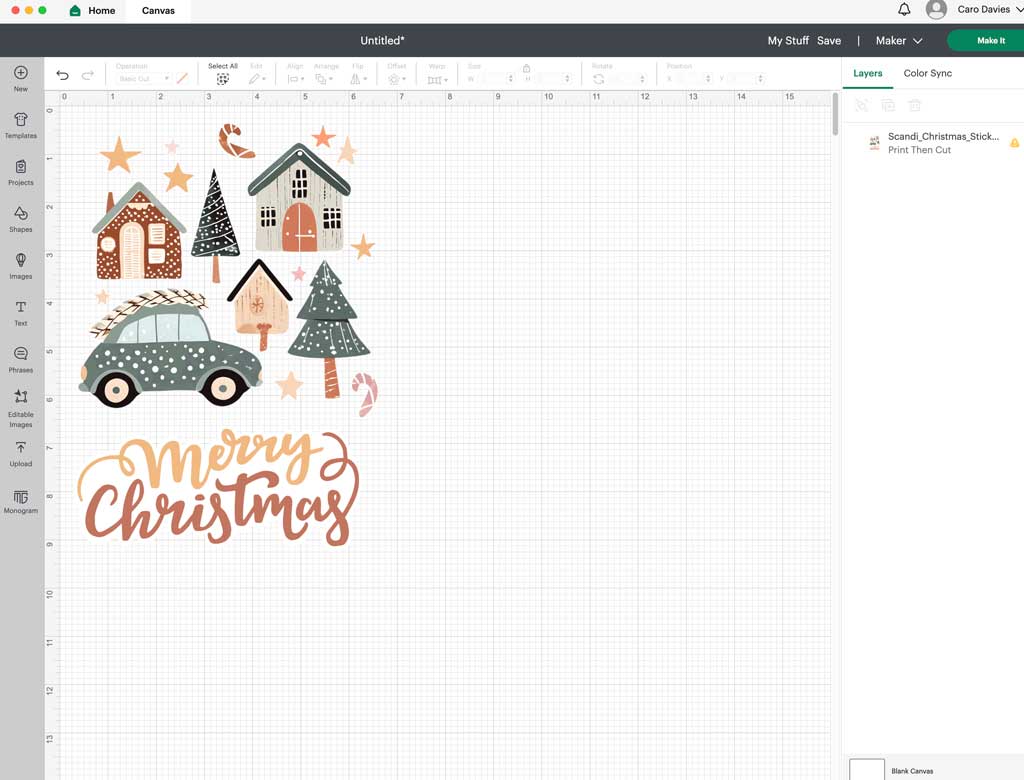
Task: Click the Print Then Cut label
Action: tap(919, 150)
